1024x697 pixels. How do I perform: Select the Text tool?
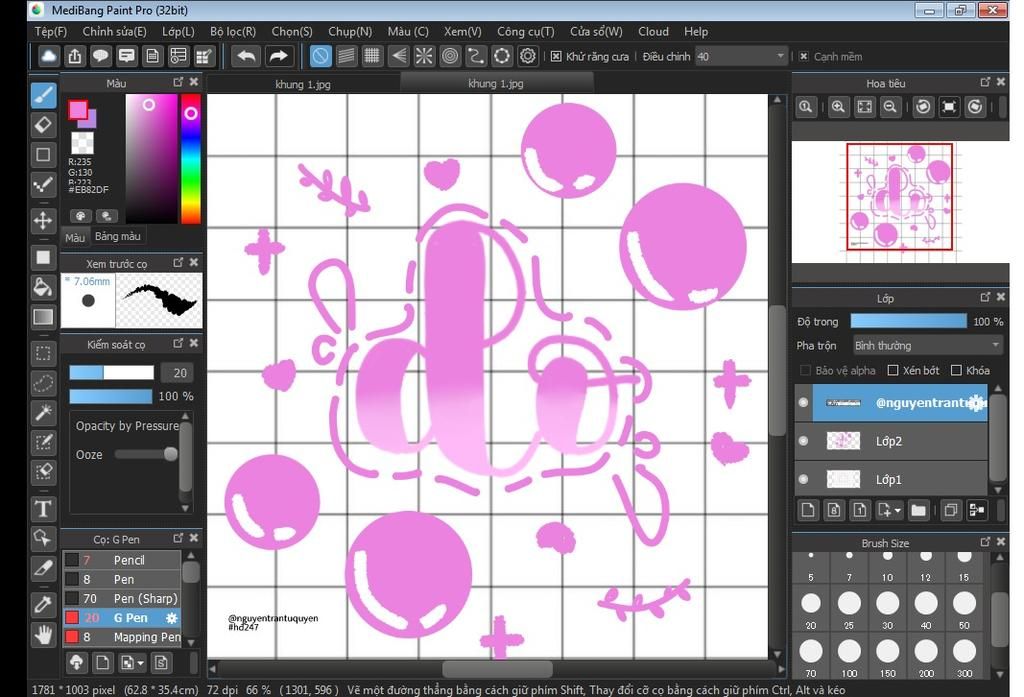point(43,508)
